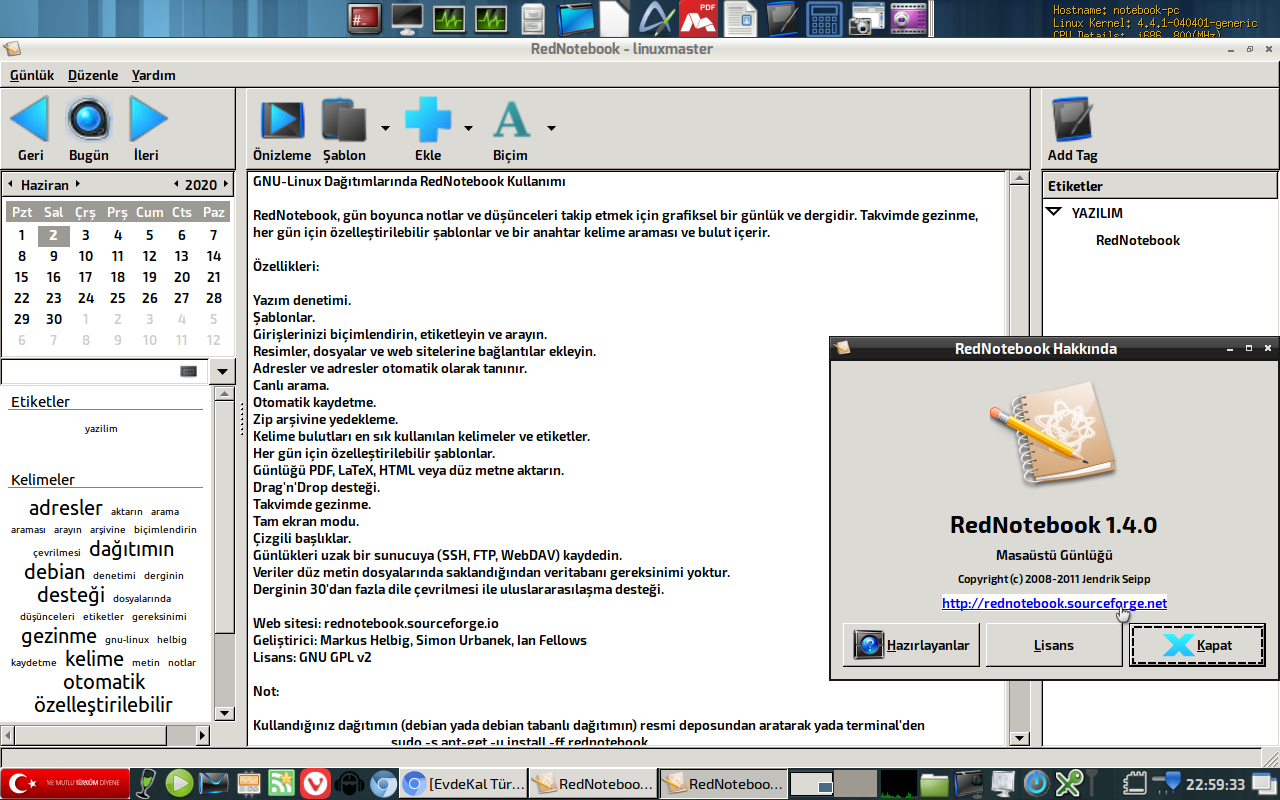The image size is (1280, 800).
Task: Select highlighted day 2 in calendar
Action: [x=54, y=235]
